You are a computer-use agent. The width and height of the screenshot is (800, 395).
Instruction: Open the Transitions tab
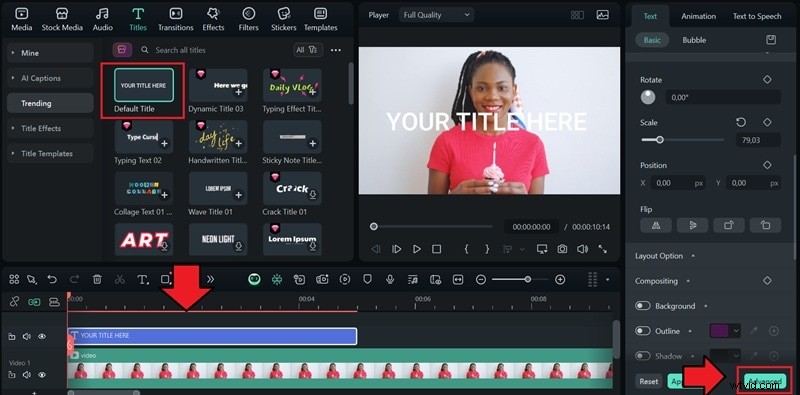tap(176, 20)
